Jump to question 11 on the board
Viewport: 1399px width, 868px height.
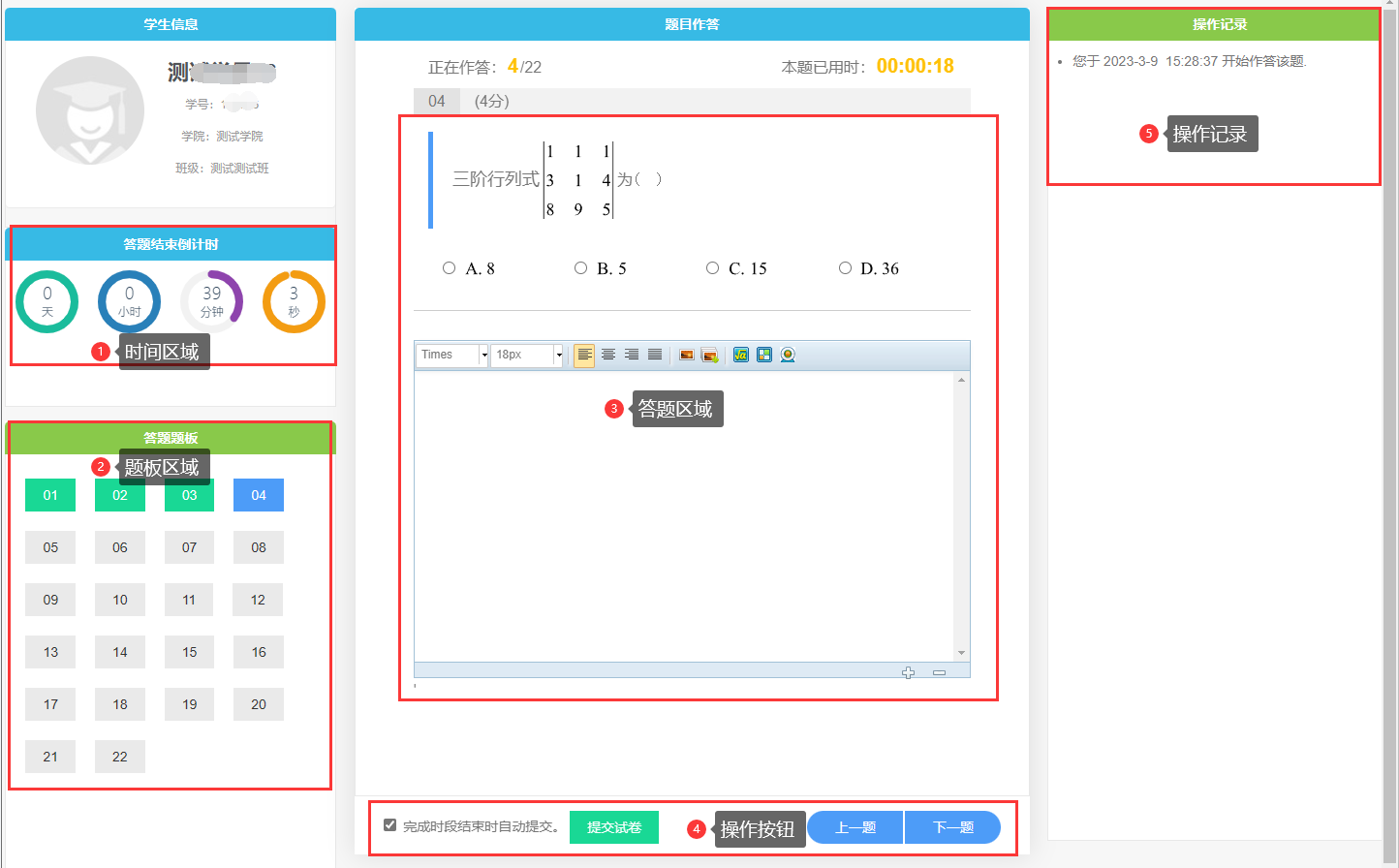point(189,600)
